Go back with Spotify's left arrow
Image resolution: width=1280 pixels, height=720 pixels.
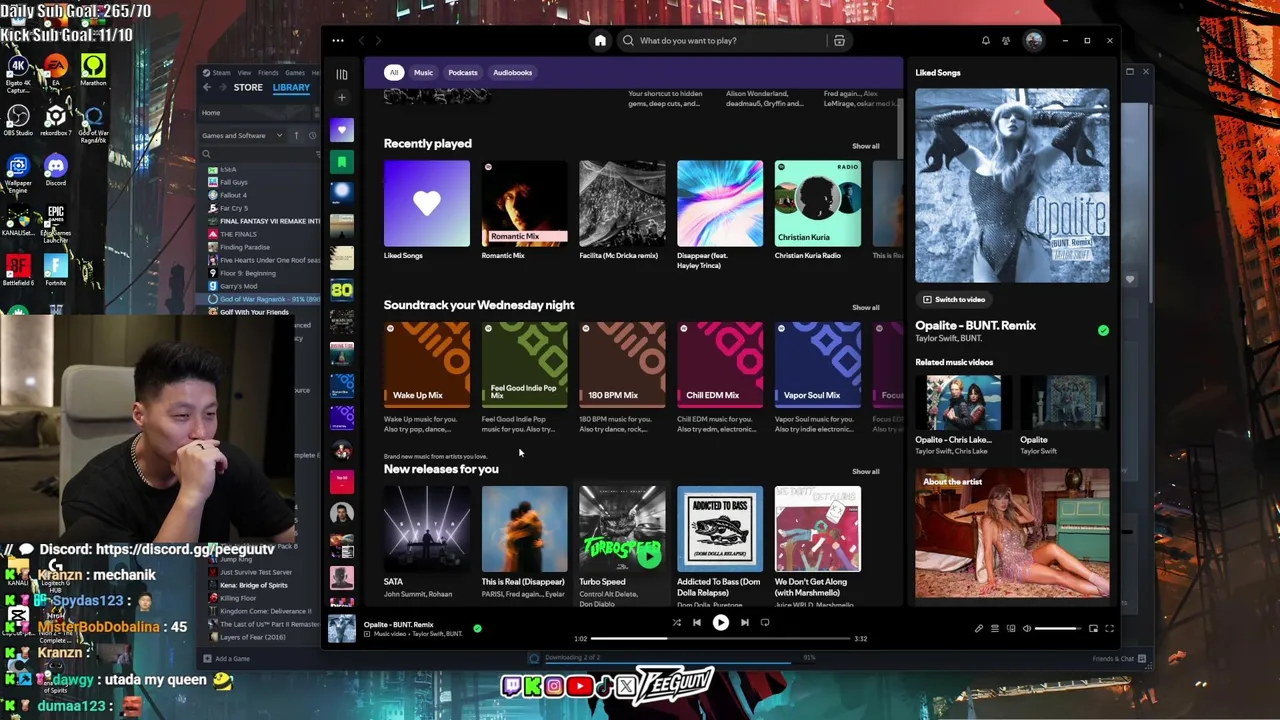[362, 41]
